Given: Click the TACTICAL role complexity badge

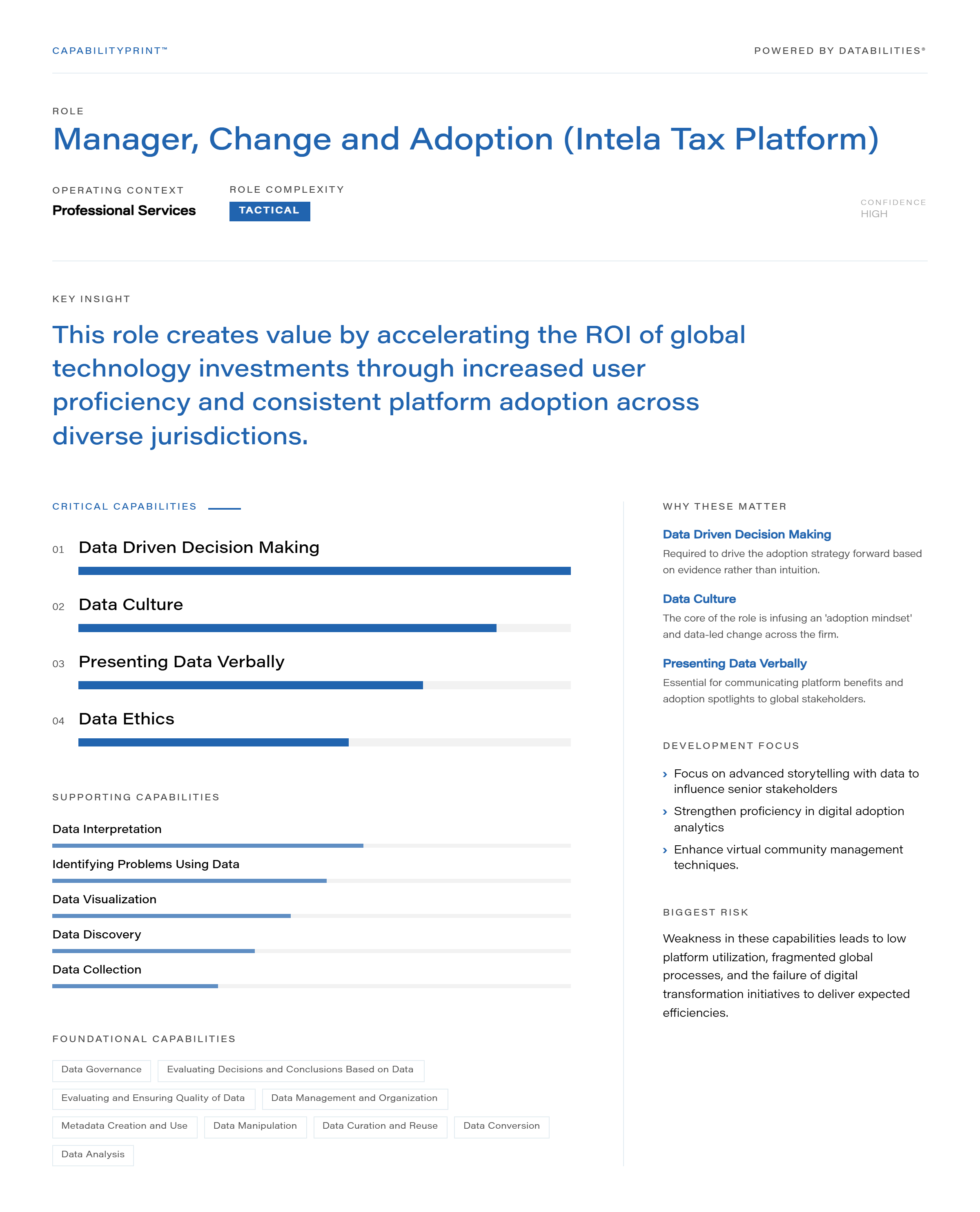Looking at the screenshot, I should point(270,211).
